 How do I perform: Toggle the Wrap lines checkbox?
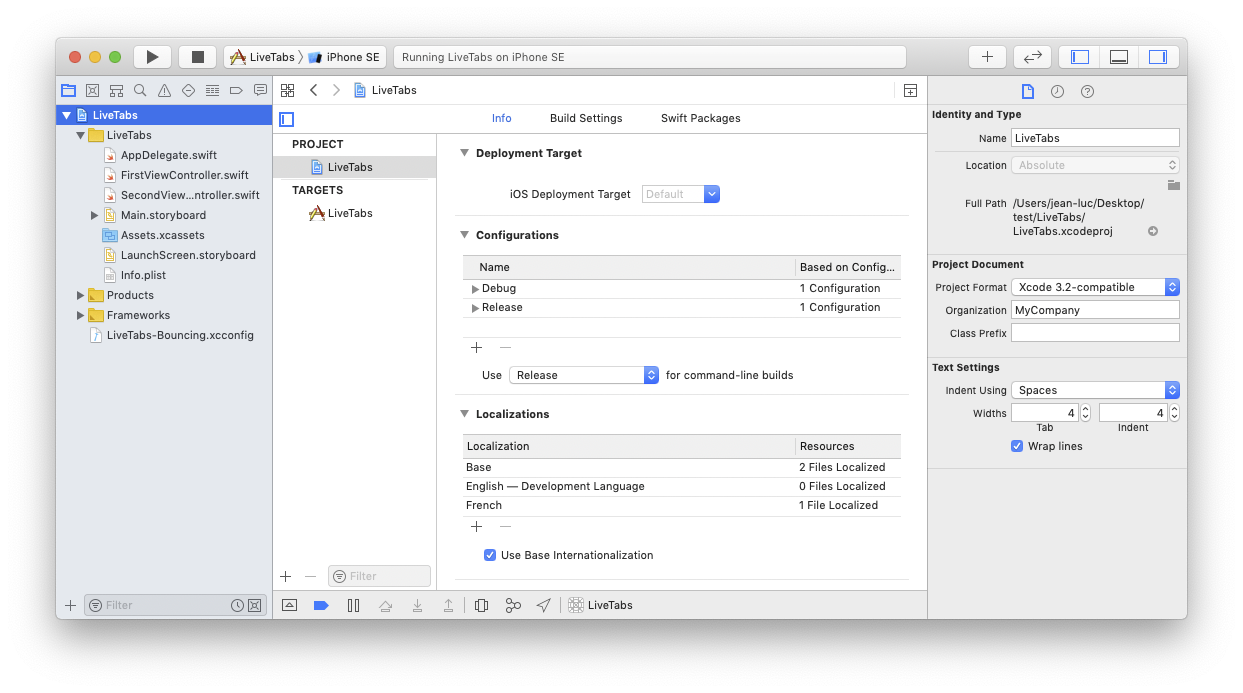click(1017, 446)
